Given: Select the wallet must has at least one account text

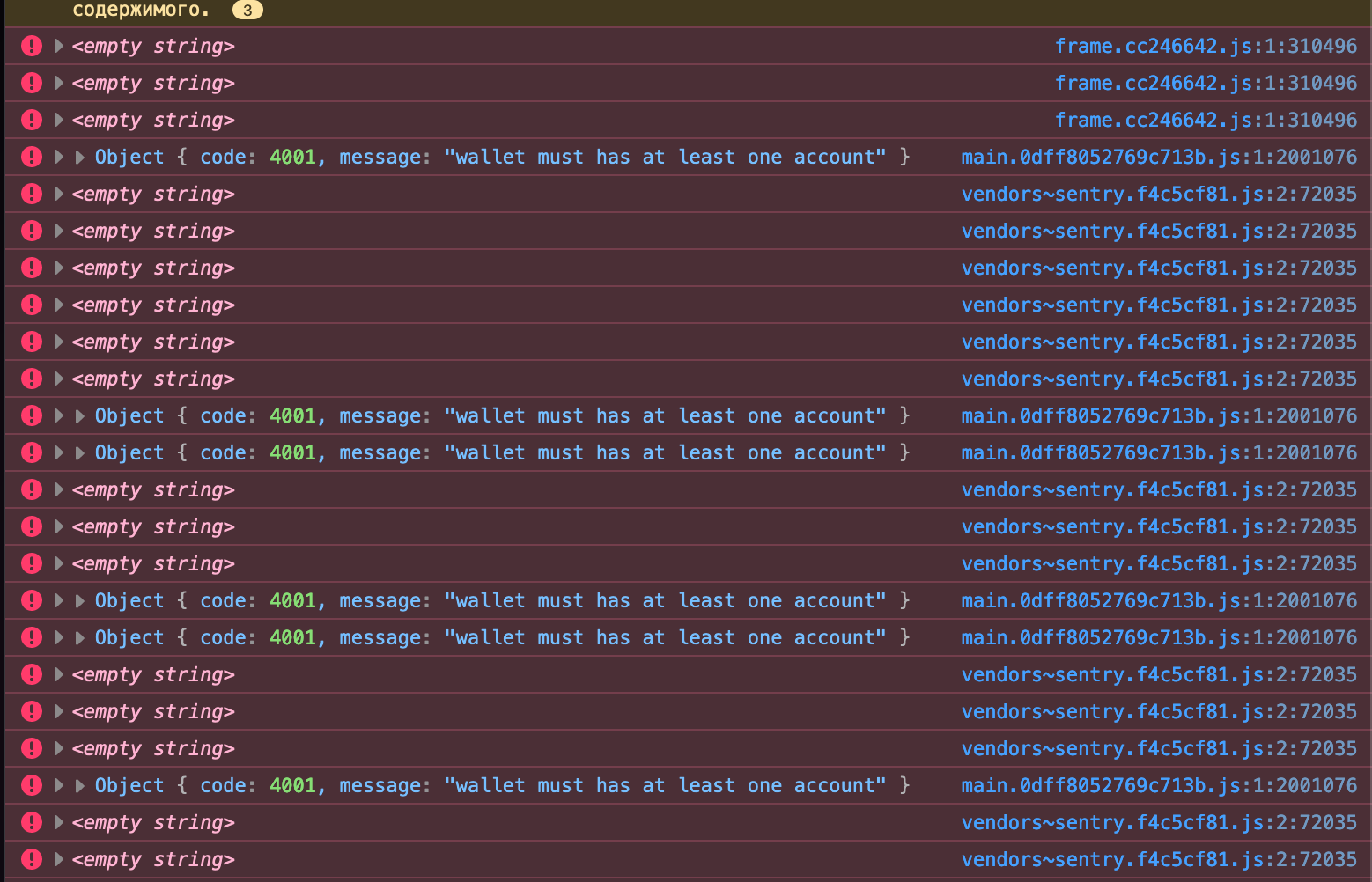Looking at the screenshot, I should [x=667, y=156].
